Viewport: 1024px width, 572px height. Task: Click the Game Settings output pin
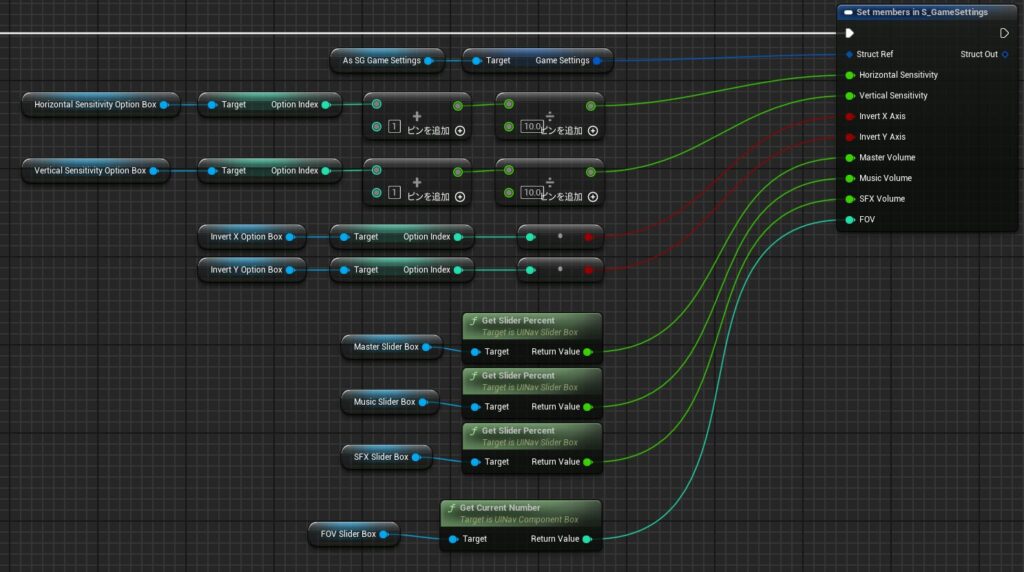point(597,61)
